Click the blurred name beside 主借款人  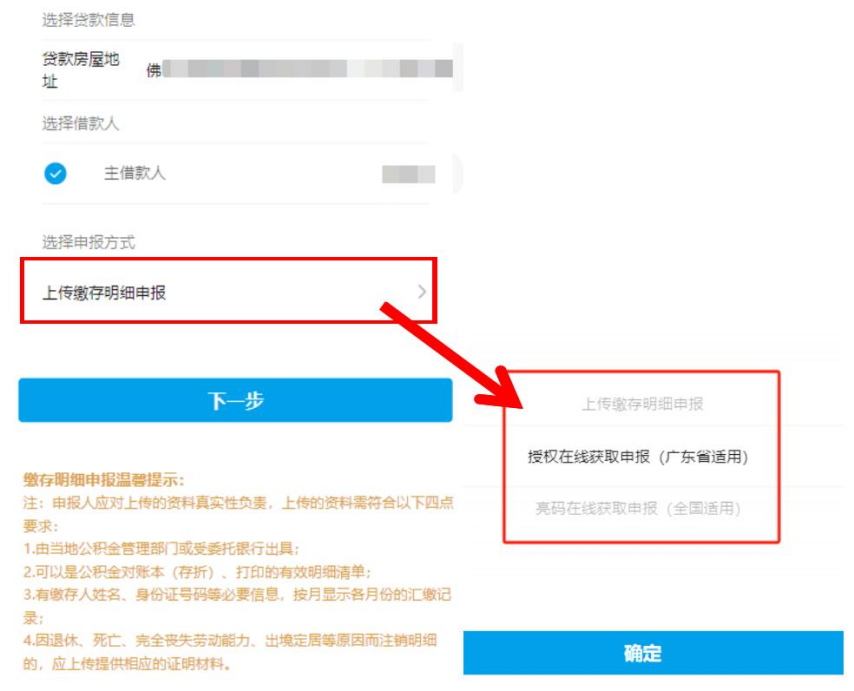coord(408,174)
